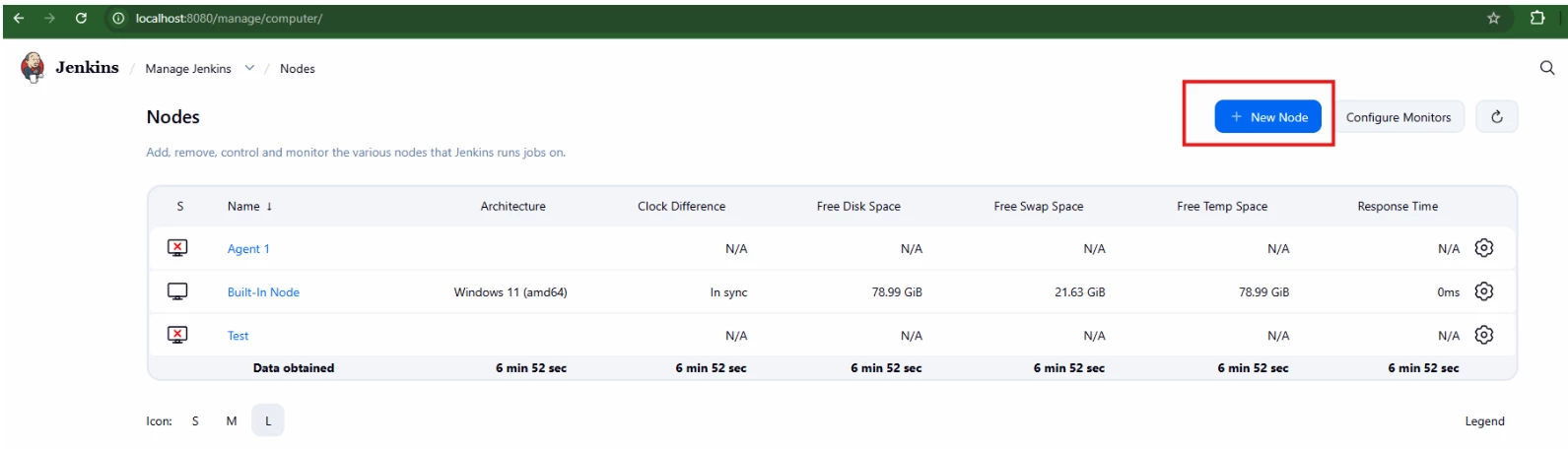Open the browser extensions puzzle icon
Screen dimensions: 1568x449
pos(1536,18)
